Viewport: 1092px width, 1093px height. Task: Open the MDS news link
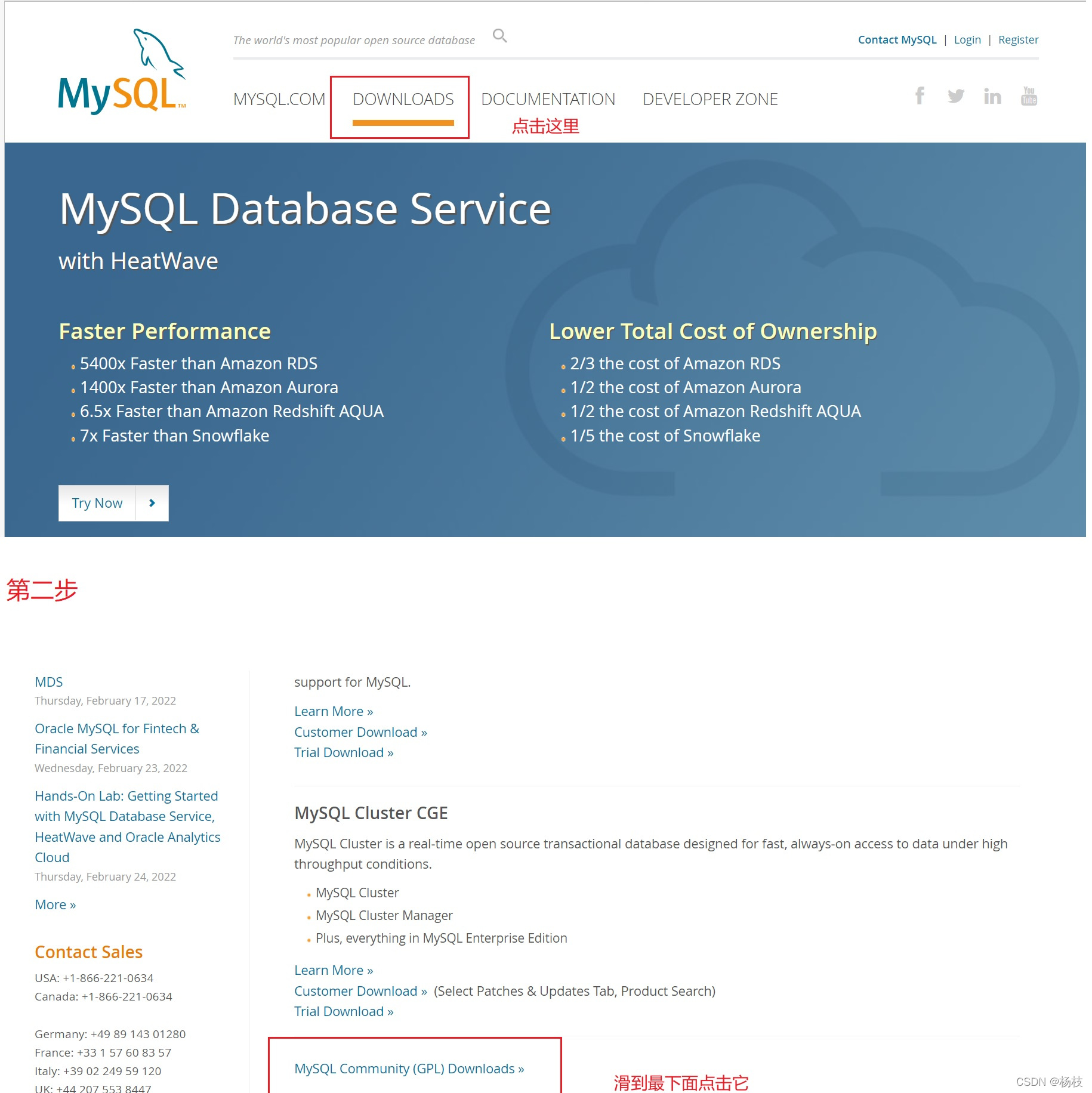point(49,682)
